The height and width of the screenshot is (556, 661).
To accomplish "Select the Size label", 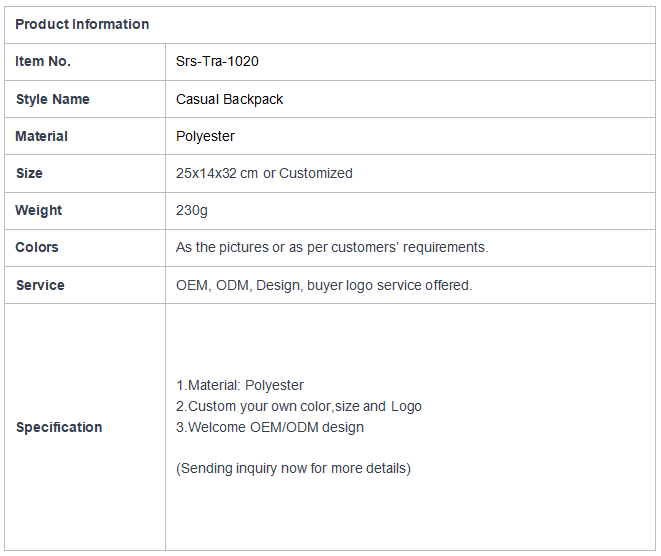I will tap(29, 173).
